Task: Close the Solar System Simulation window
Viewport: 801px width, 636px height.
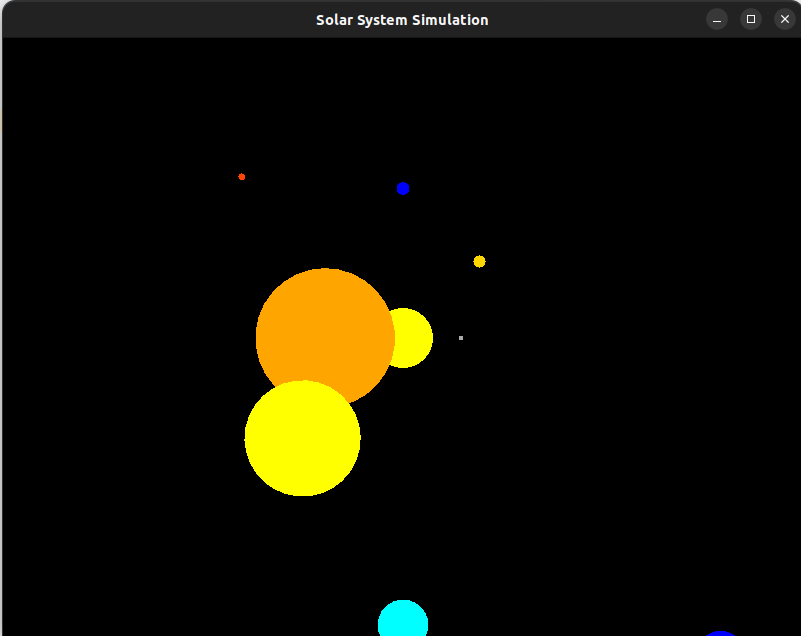Action: (785, 19)
